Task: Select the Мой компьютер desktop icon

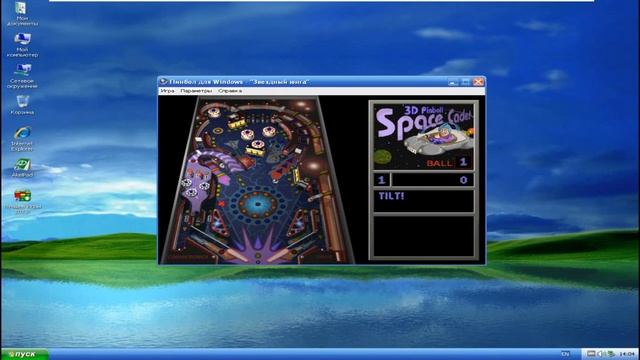Action: pos(22,45)
